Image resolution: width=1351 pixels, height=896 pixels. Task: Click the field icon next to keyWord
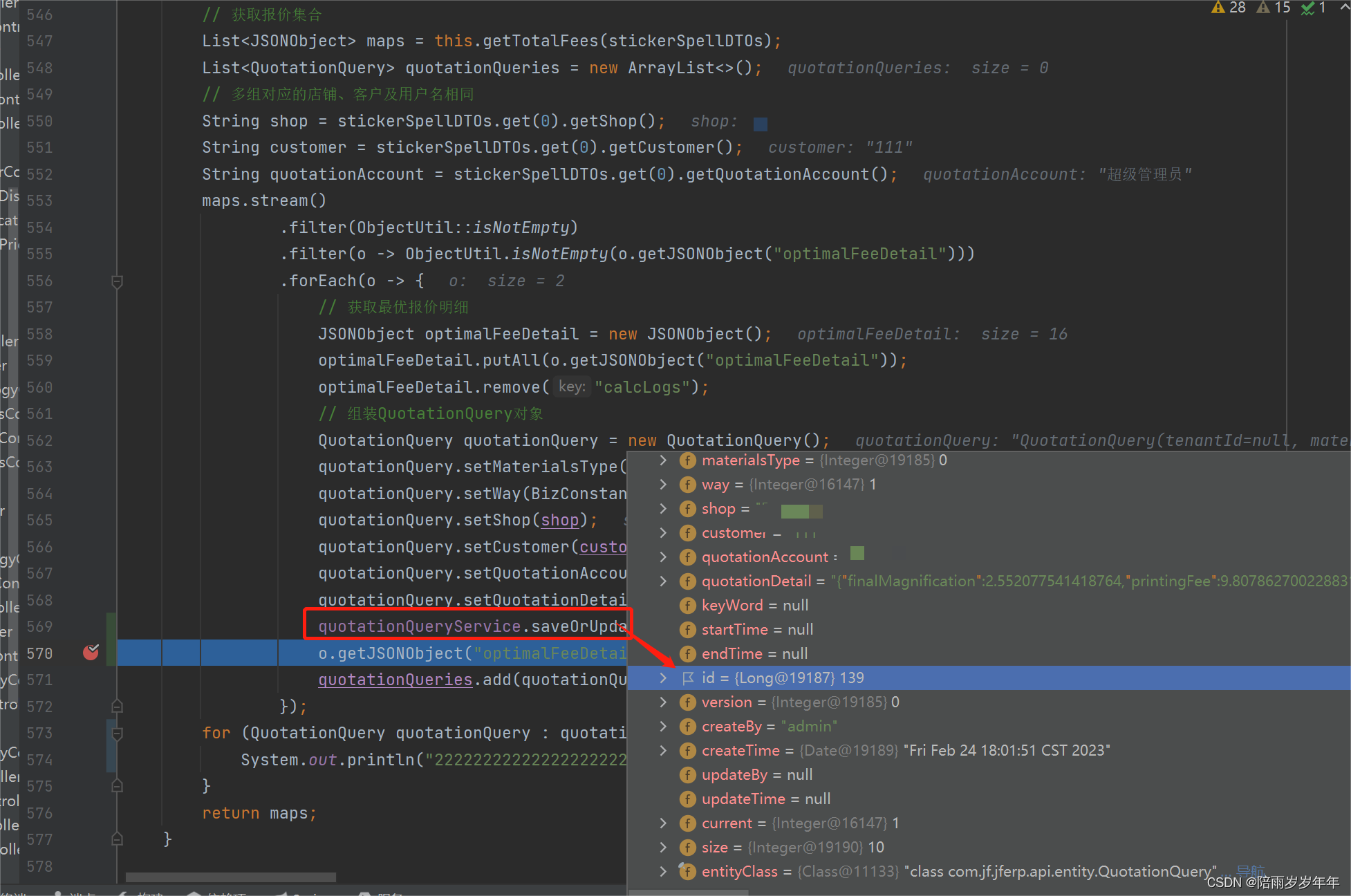[x=687, y=606]
